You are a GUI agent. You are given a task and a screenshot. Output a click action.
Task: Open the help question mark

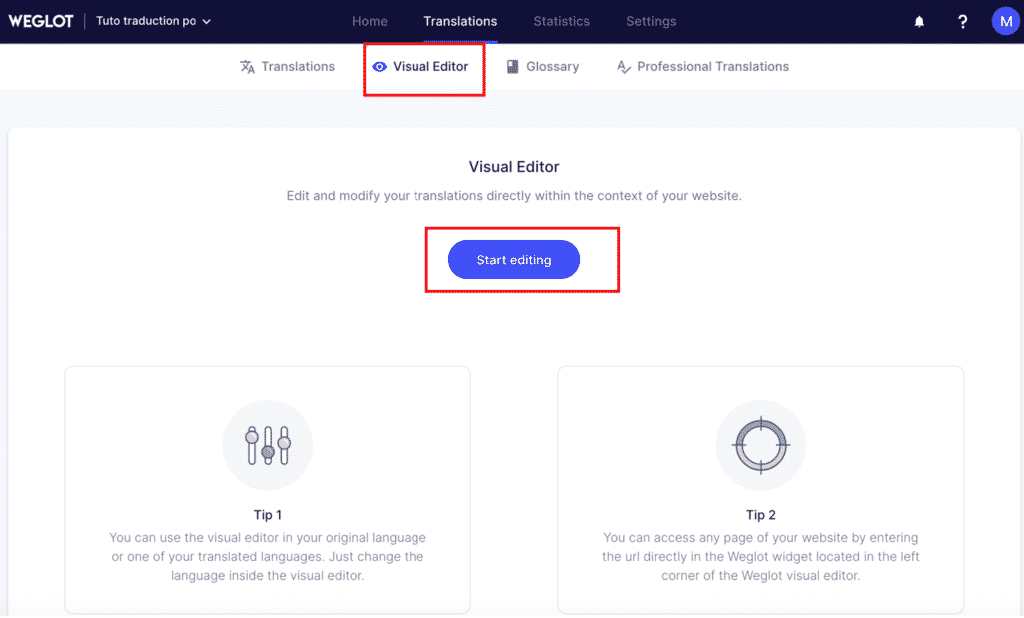point(962,22)
